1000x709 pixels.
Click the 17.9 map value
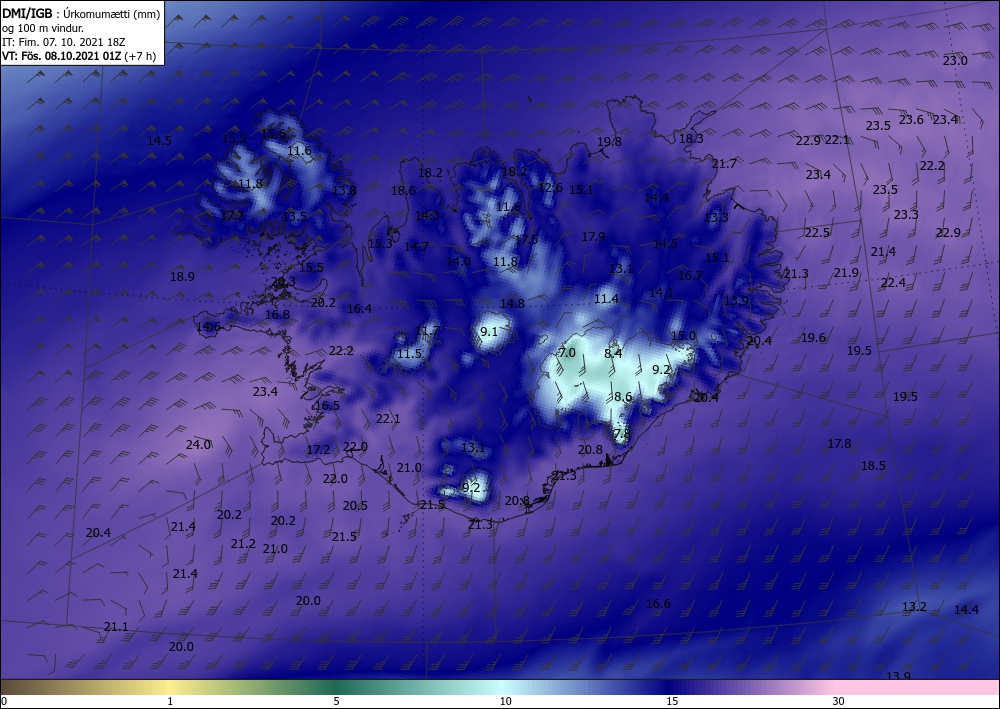point(593,237)
